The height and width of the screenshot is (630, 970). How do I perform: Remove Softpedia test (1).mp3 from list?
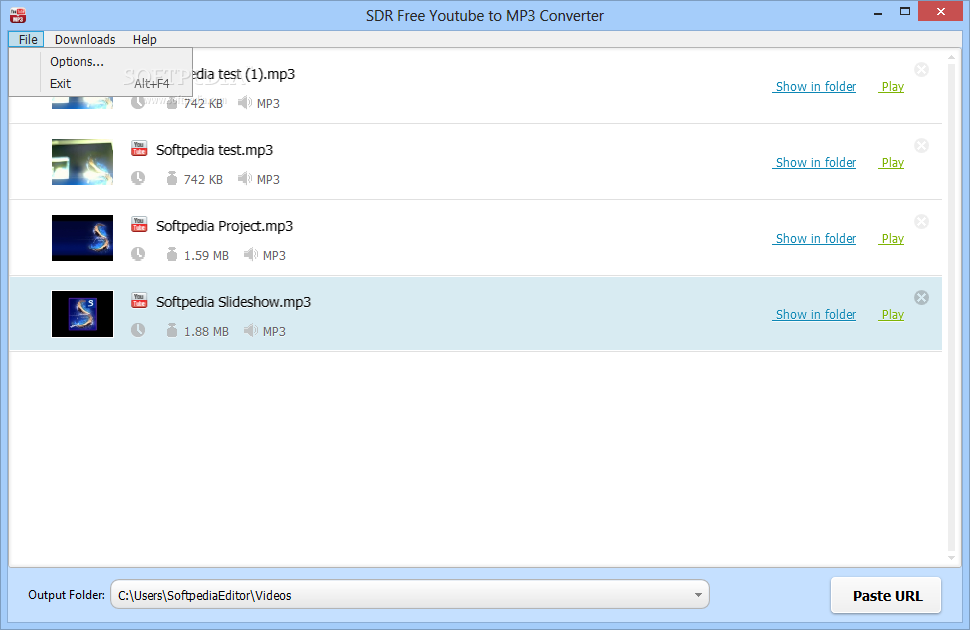click(921, 69)
